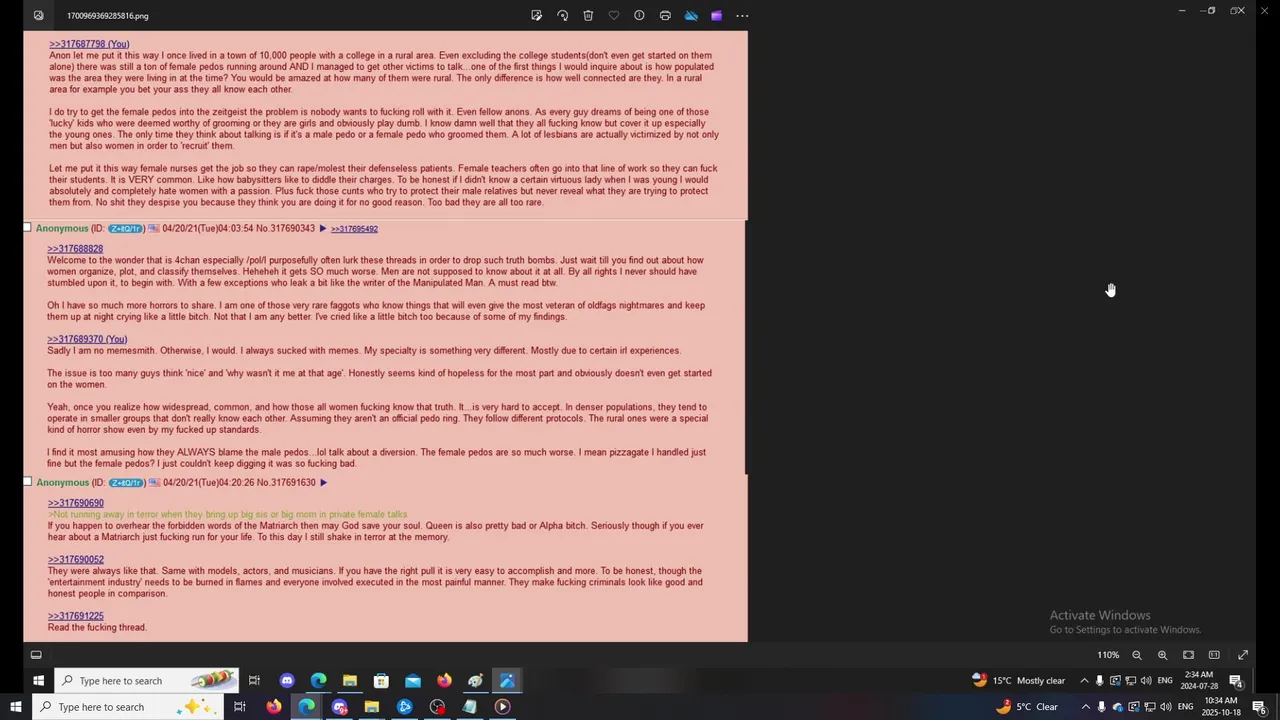Viewport: 1280px width, 720px height.
Task: Click the timestamp 04/20/21(Tue)04:20:26
Action: coord(208,482)
